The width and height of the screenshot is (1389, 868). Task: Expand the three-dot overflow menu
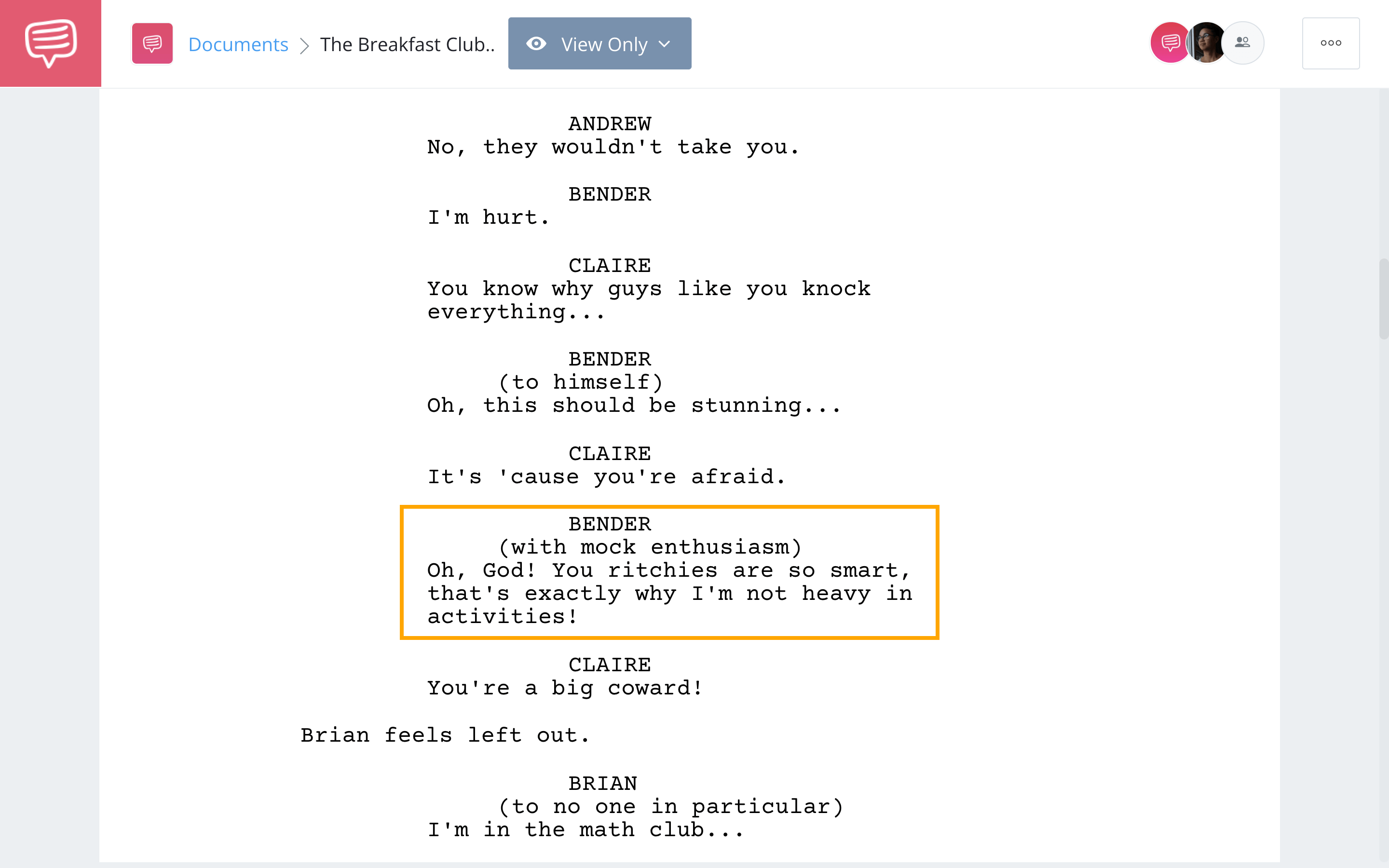1331,43
